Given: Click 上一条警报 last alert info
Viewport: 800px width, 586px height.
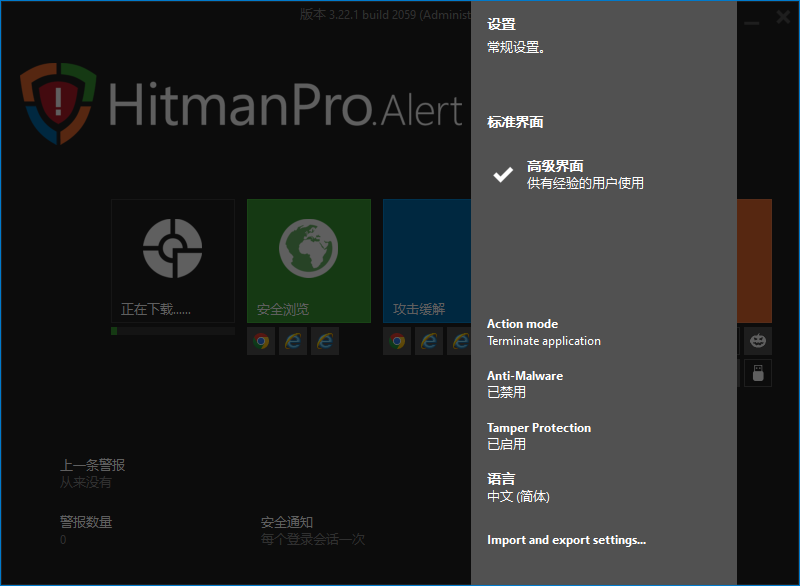Looking at the screenshot, I should [92, 473].
